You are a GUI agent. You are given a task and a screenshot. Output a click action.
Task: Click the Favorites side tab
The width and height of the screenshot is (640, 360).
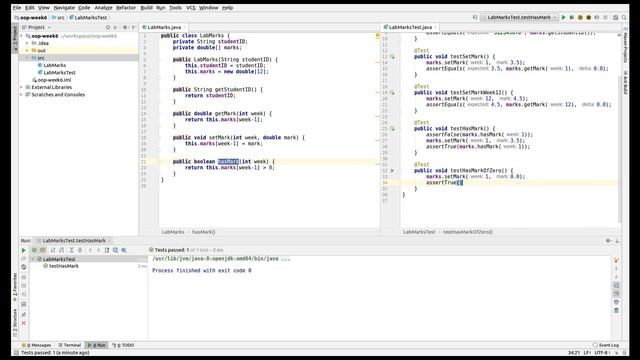15,287
